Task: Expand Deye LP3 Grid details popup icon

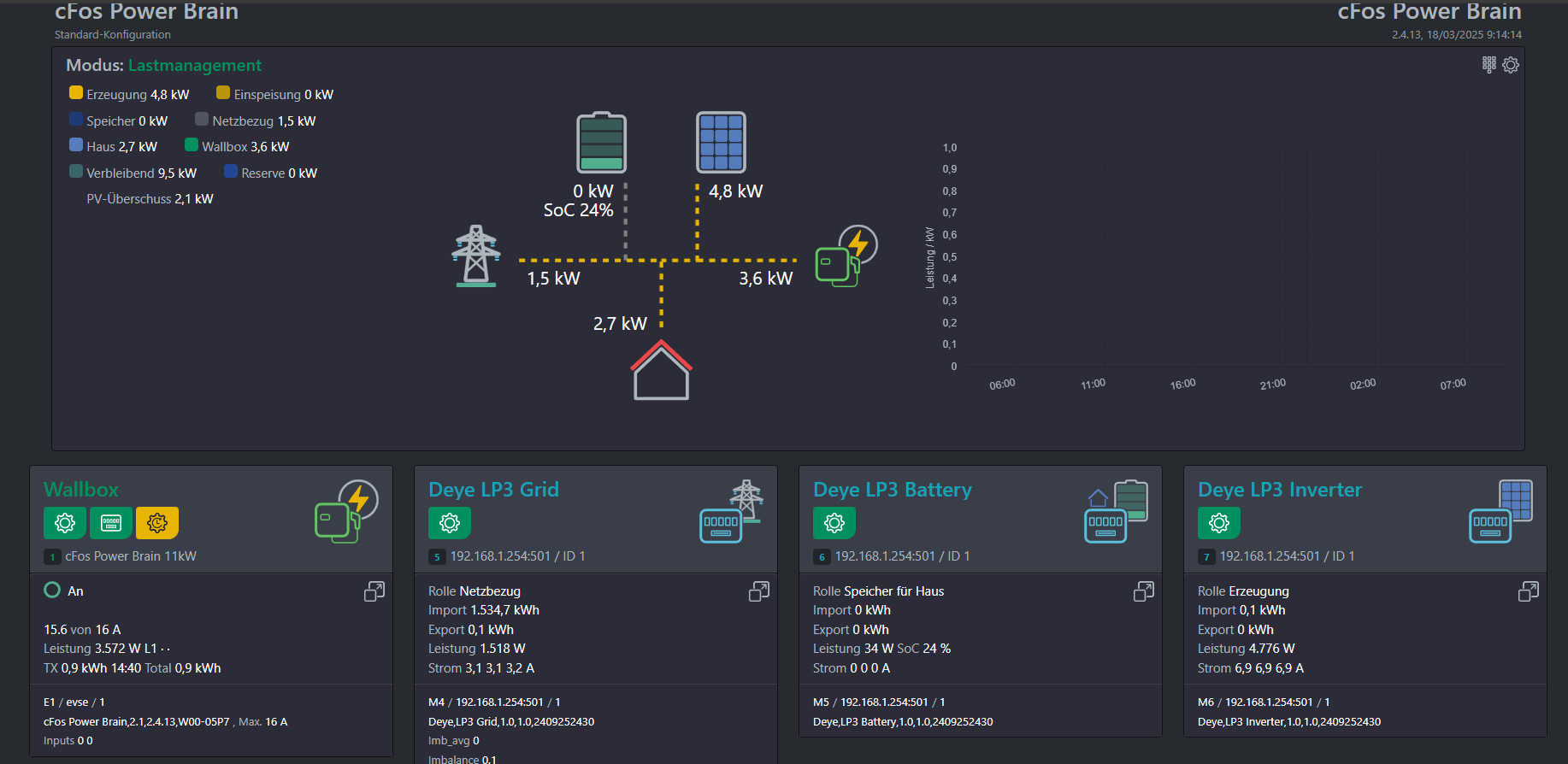Action: point(759,591)
